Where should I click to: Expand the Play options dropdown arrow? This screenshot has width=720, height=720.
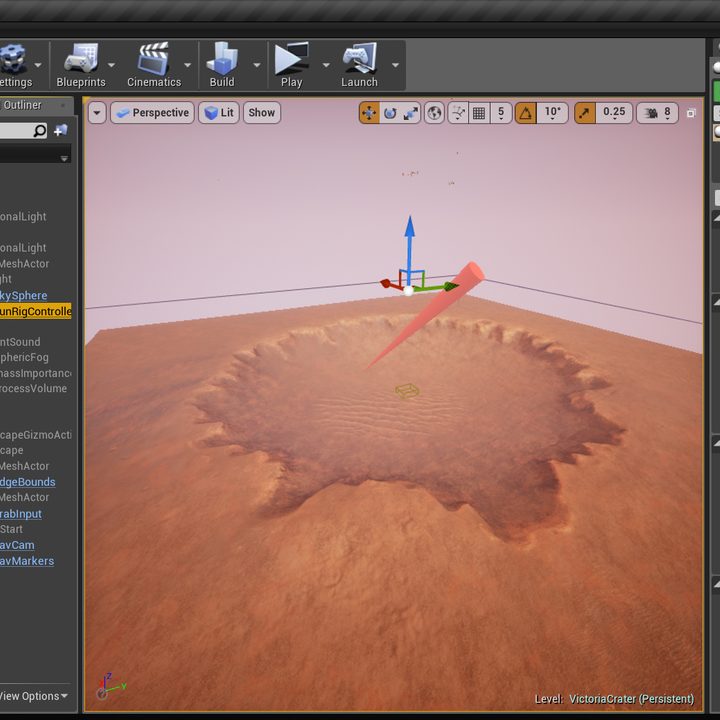(326, 65)
